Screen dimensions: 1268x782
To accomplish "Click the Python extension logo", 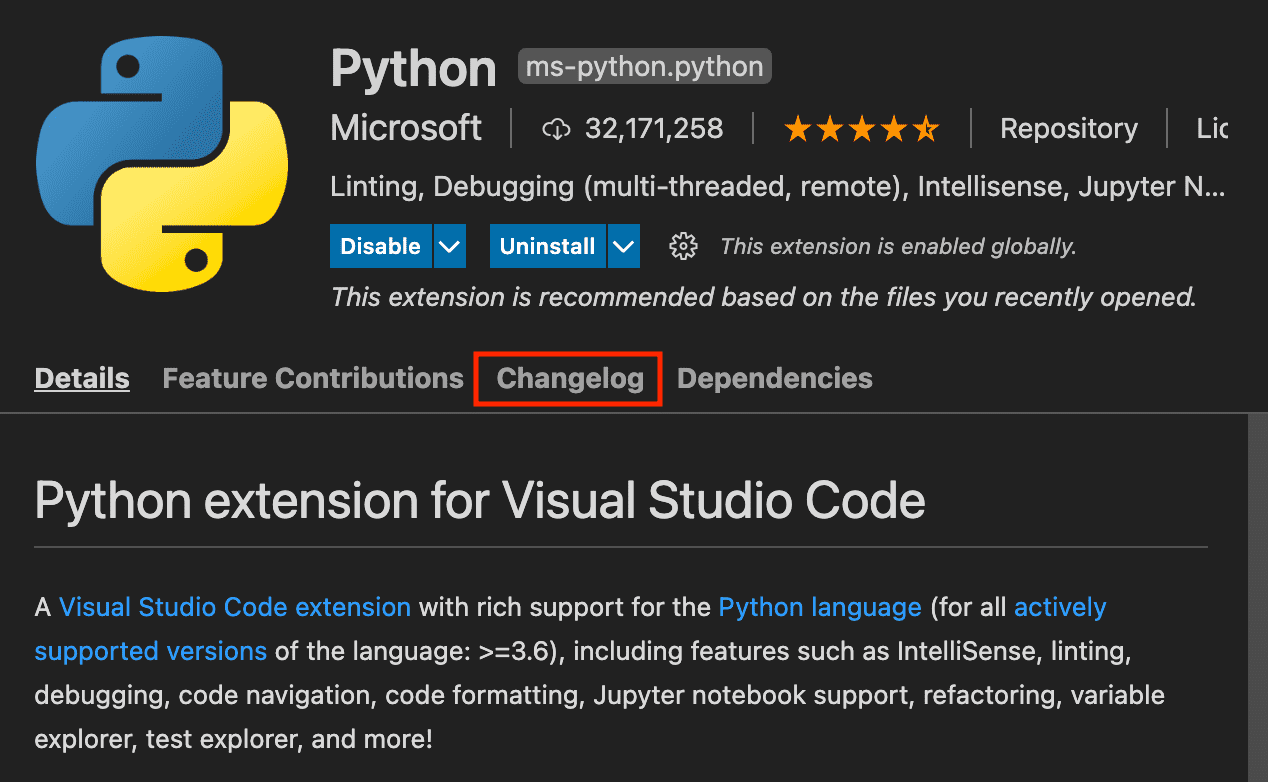I will [x=162, y=166].
